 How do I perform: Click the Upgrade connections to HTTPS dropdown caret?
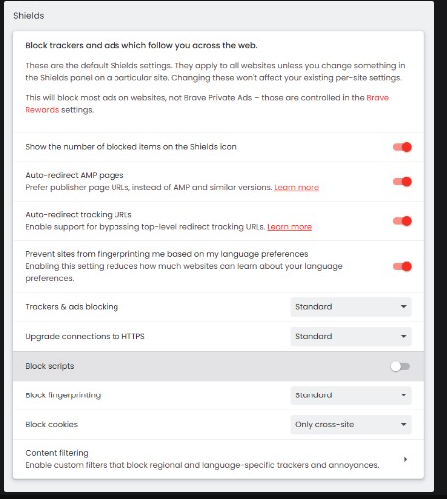tap(404, 336)
